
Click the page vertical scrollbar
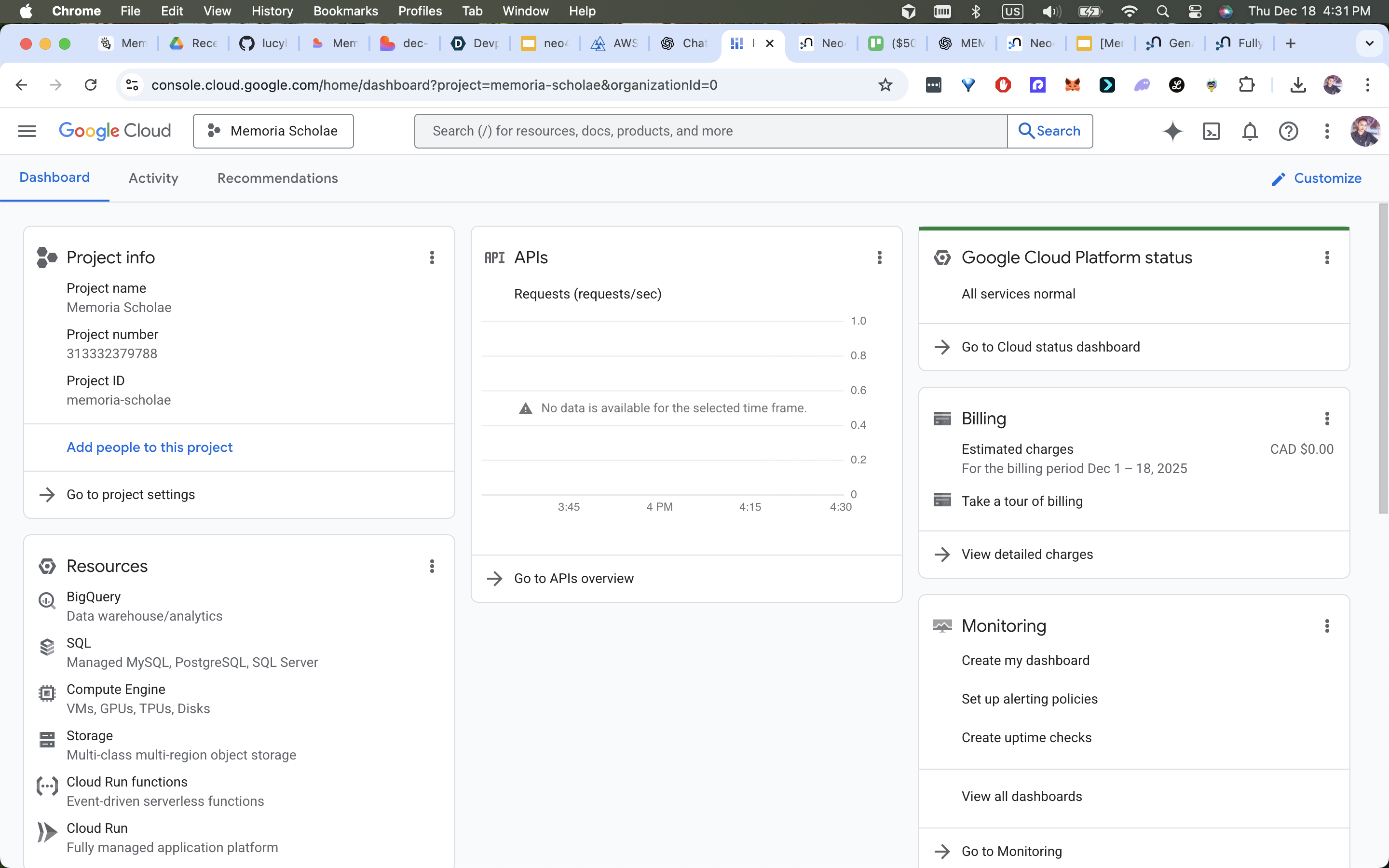pos(1383,359)
